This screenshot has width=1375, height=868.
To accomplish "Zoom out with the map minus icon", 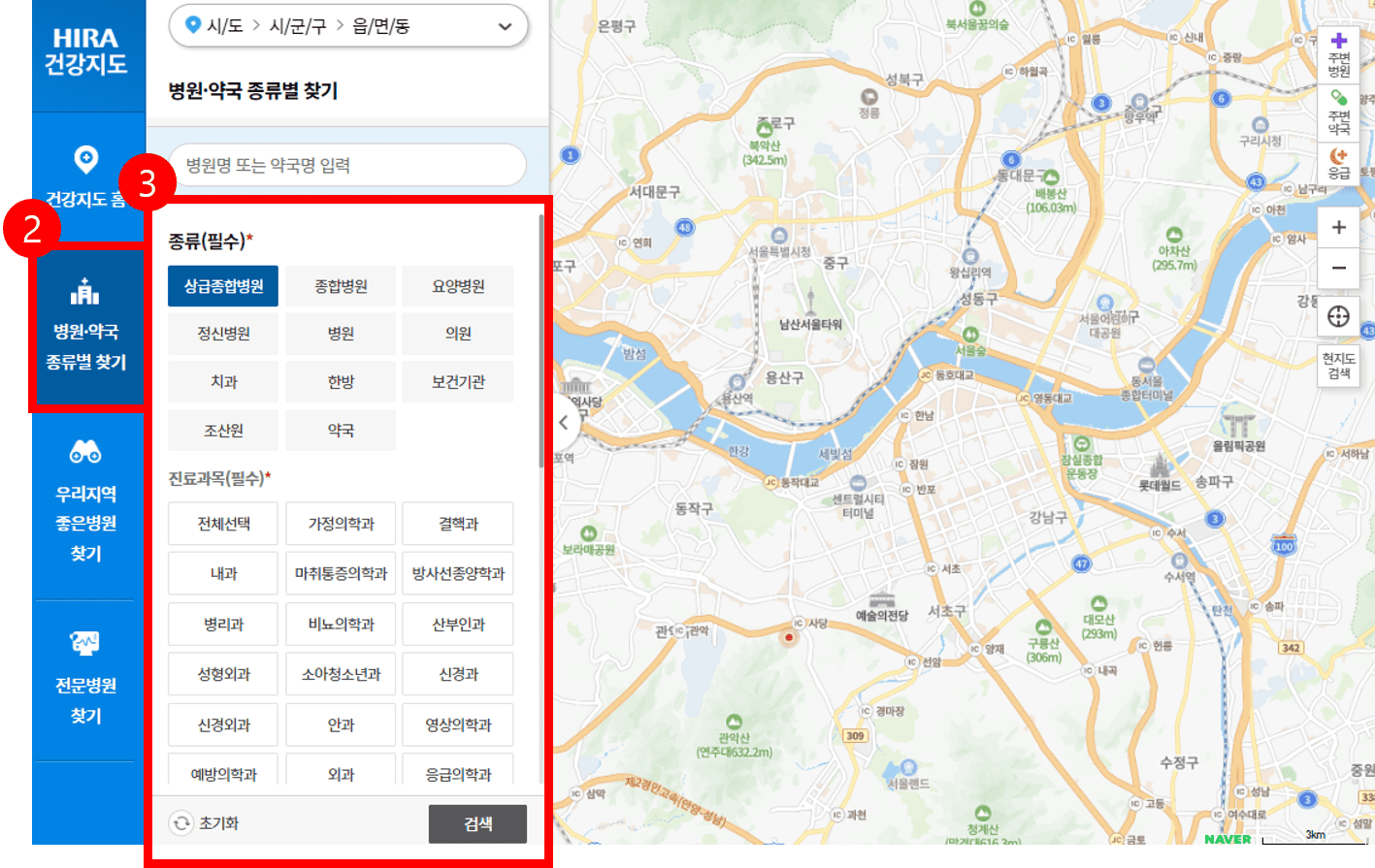I will coord(1338,270).
